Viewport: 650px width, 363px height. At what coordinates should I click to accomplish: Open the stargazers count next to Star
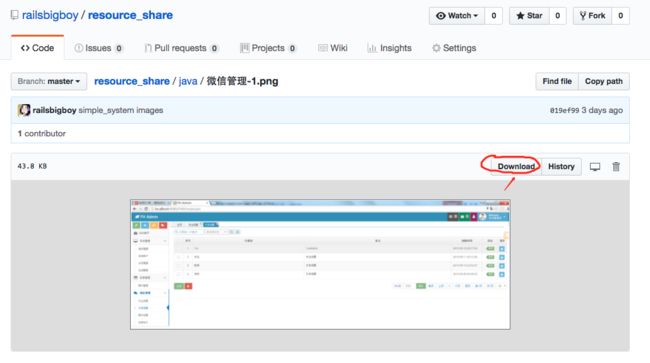tap(558, 16)
